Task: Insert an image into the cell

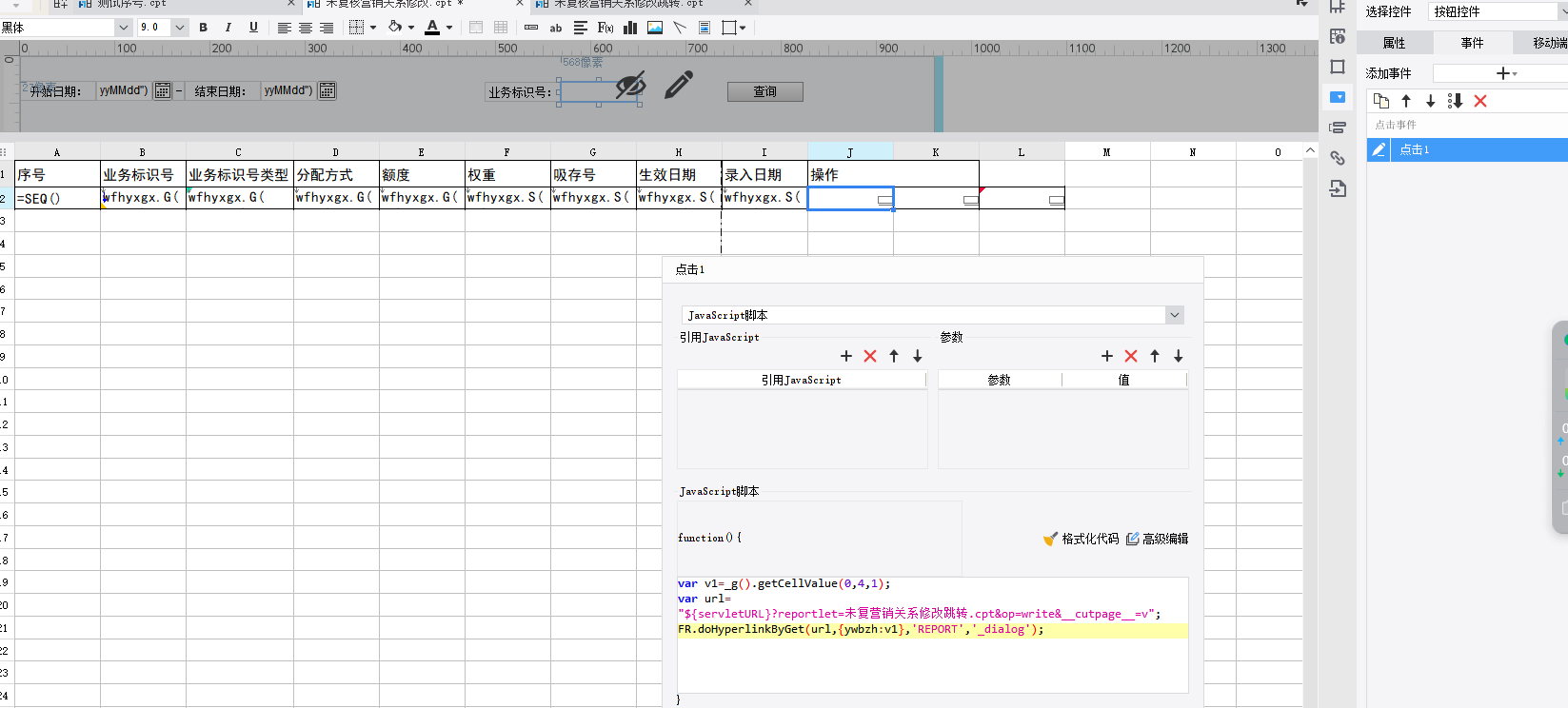Action: tap(655, 28)
